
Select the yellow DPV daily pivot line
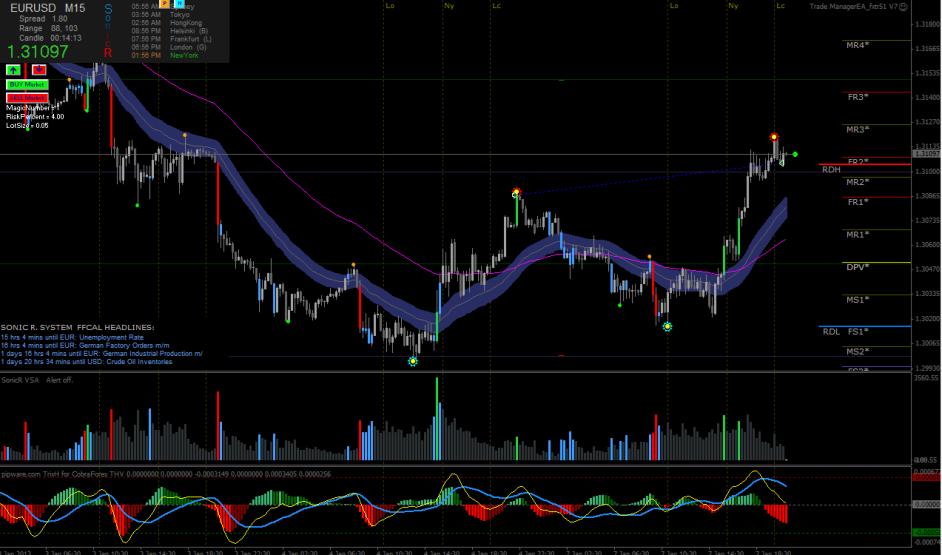(x=856, y=267)
